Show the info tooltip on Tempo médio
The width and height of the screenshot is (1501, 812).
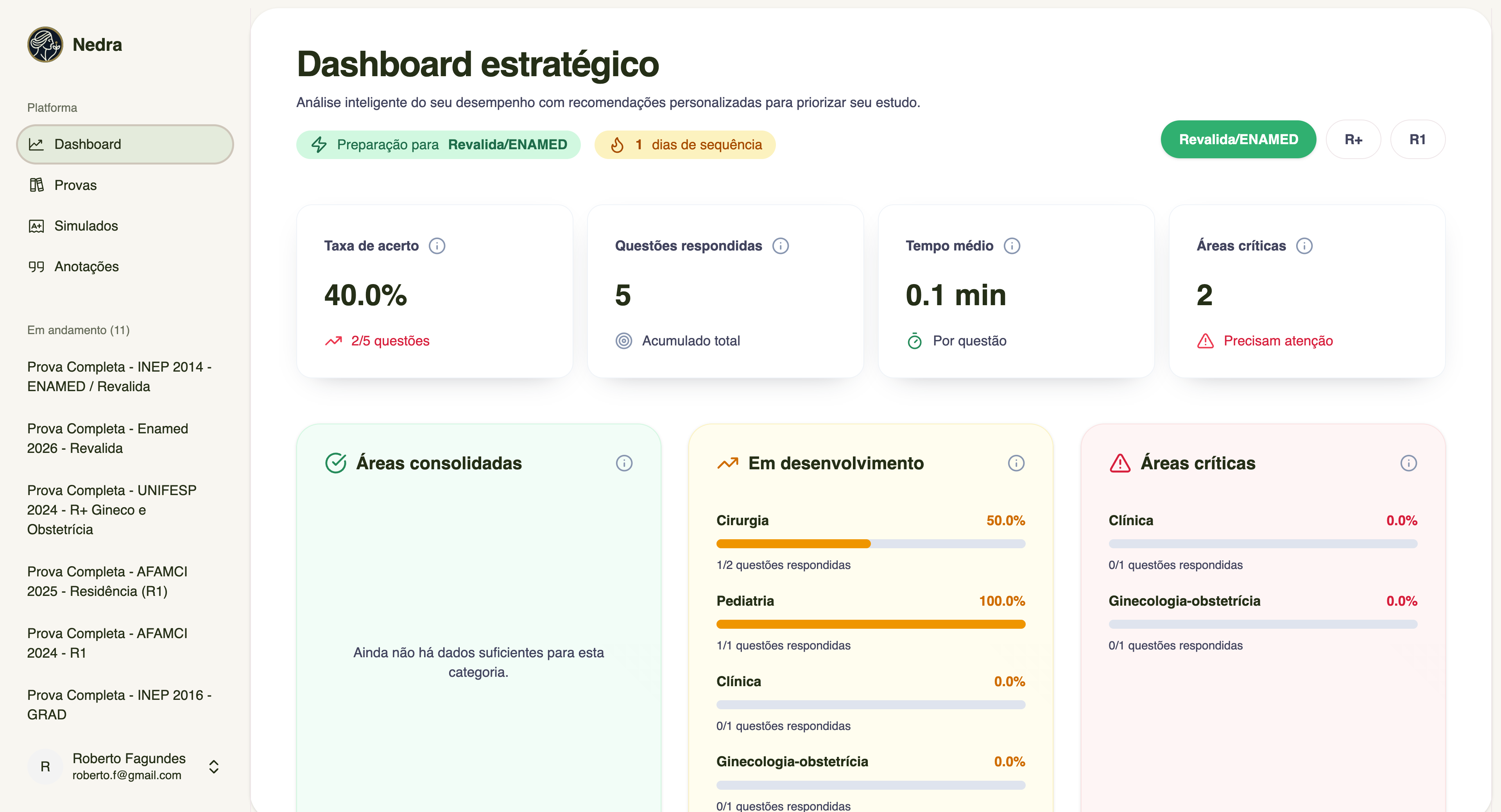click(1012, 245)
